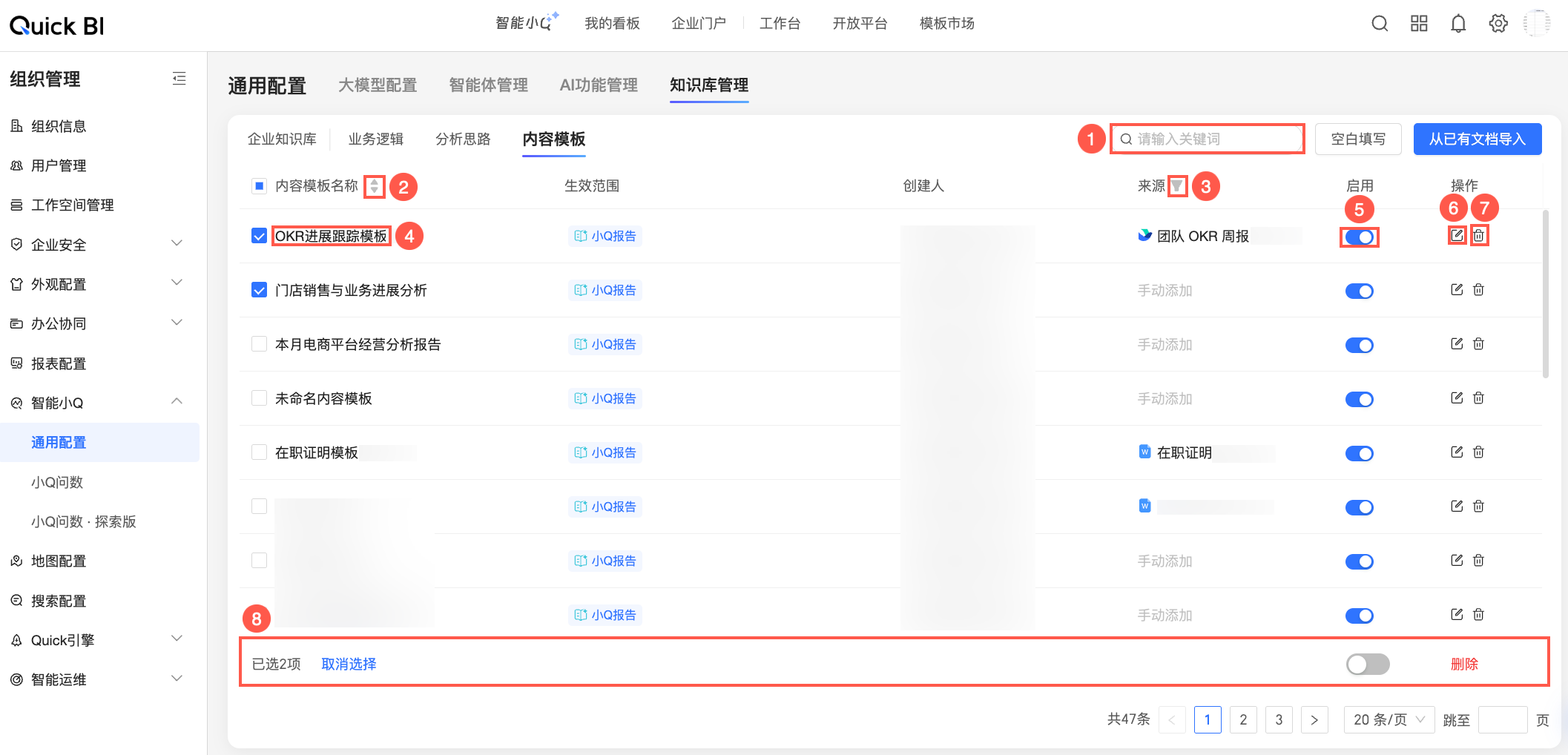Edit the 本月电商平台经营分析报告 template
The height and width of the screenshot is (755, 1568).
[1457, 344]
